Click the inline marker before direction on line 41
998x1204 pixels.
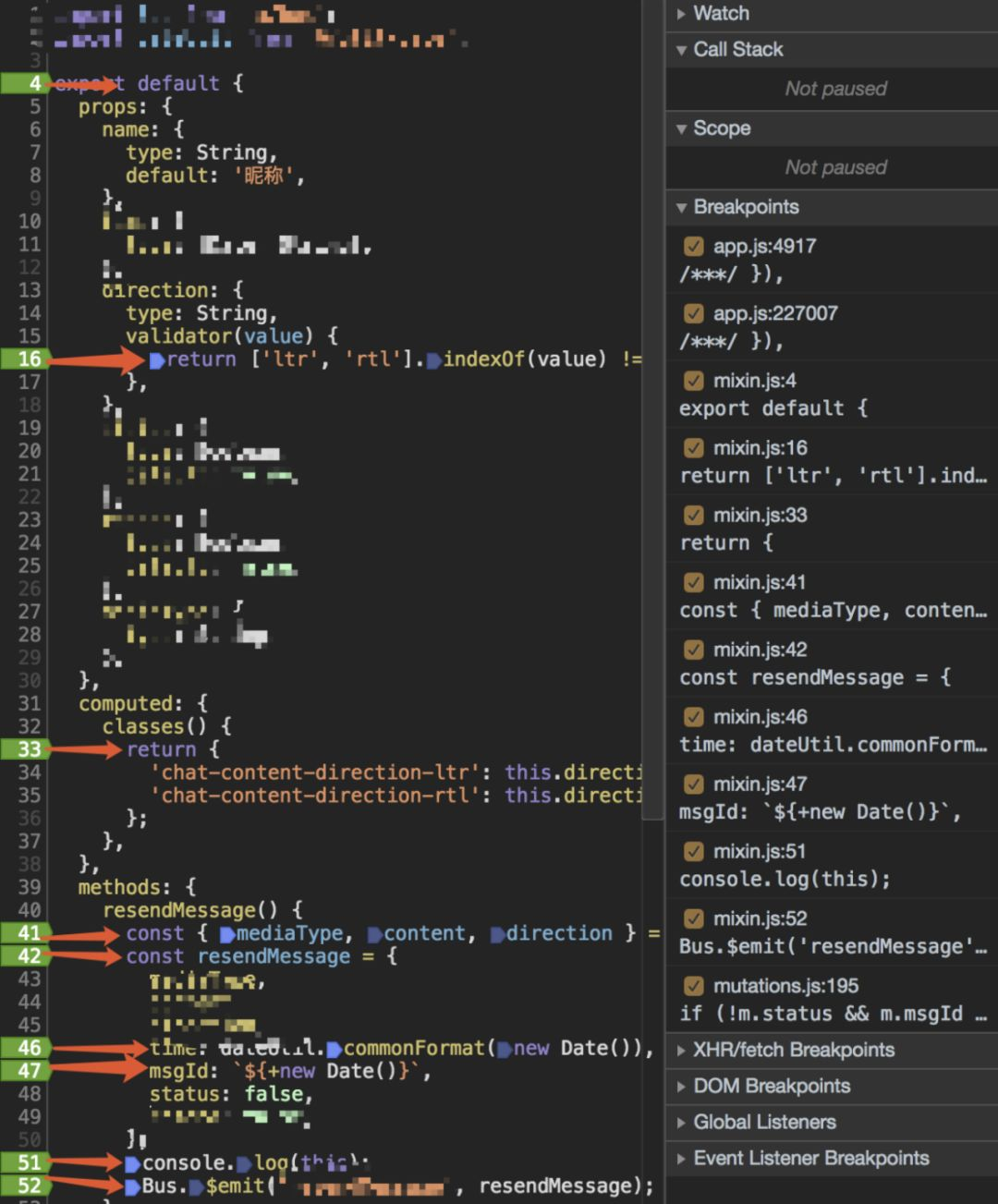point(497,934)
